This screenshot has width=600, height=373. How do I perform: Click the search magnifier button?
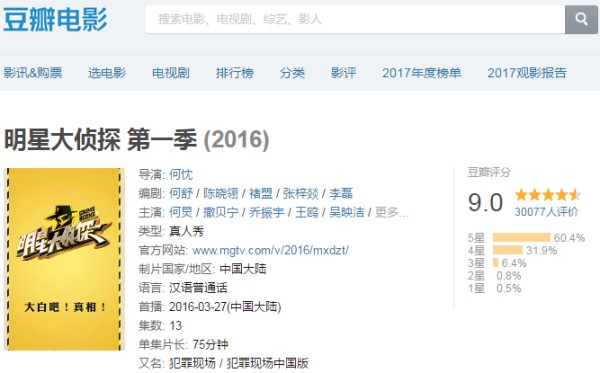tap(581, 19)
